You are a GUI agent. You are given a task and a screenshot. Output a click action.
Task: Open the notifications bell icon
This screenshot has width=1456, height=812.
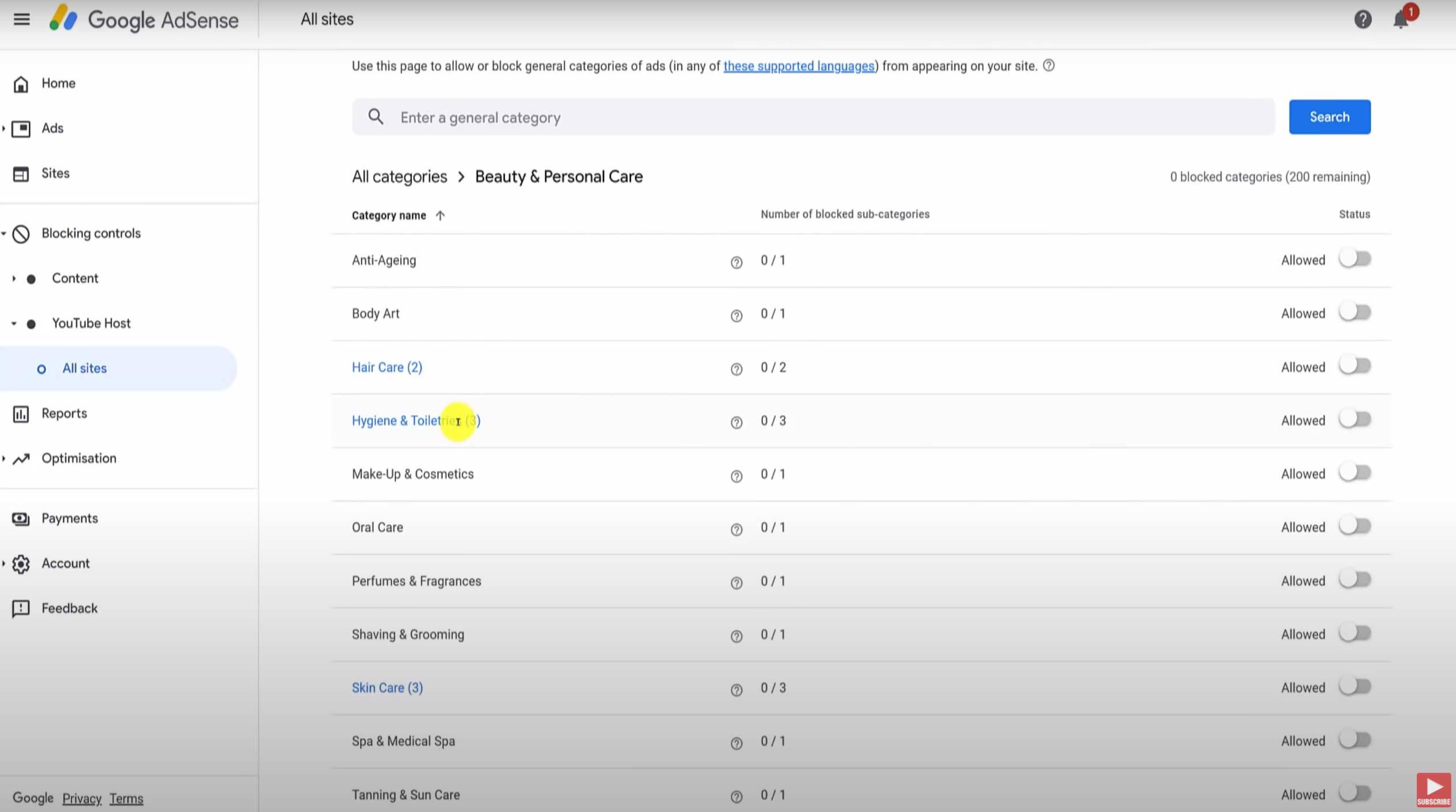click(x=1400, y=20)
